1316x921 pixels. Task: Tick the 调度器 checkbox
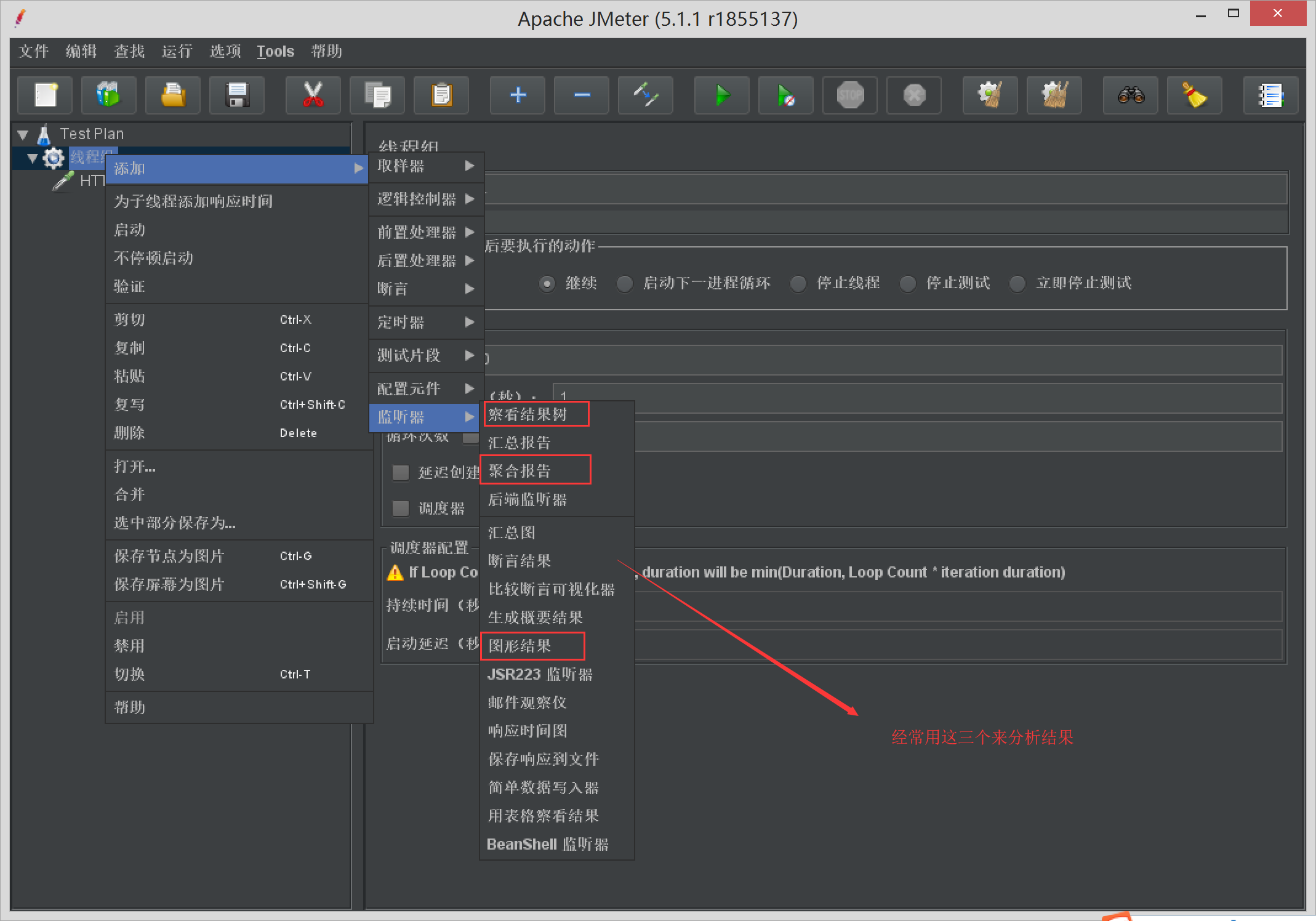[401, 509]
